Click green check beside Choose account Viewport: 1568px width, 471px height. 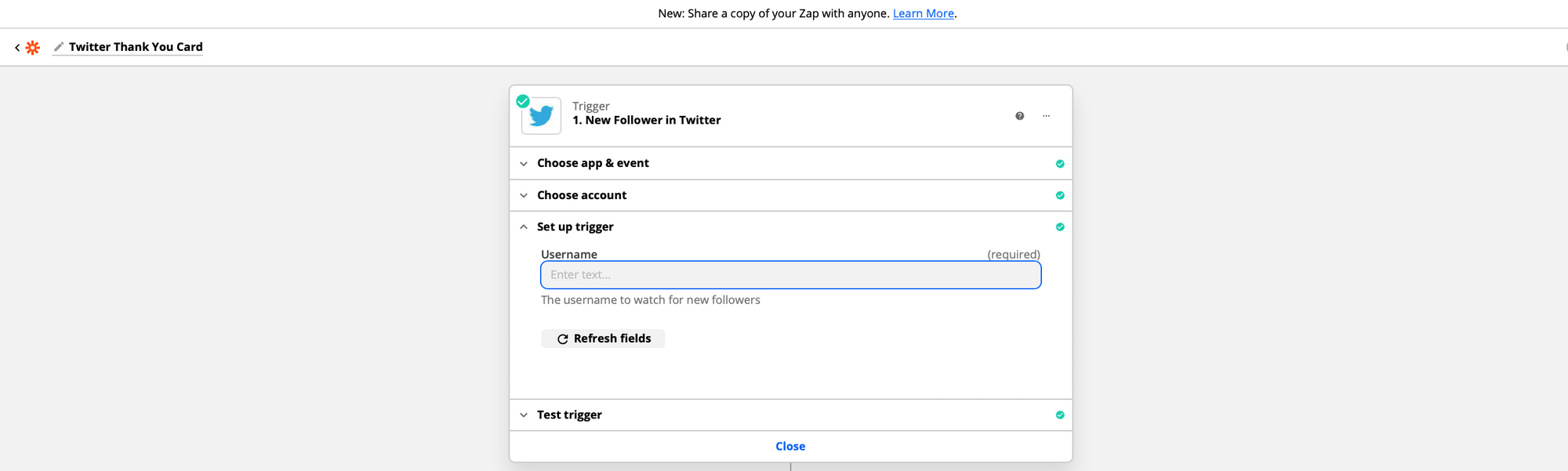[x=1060, y=195]
